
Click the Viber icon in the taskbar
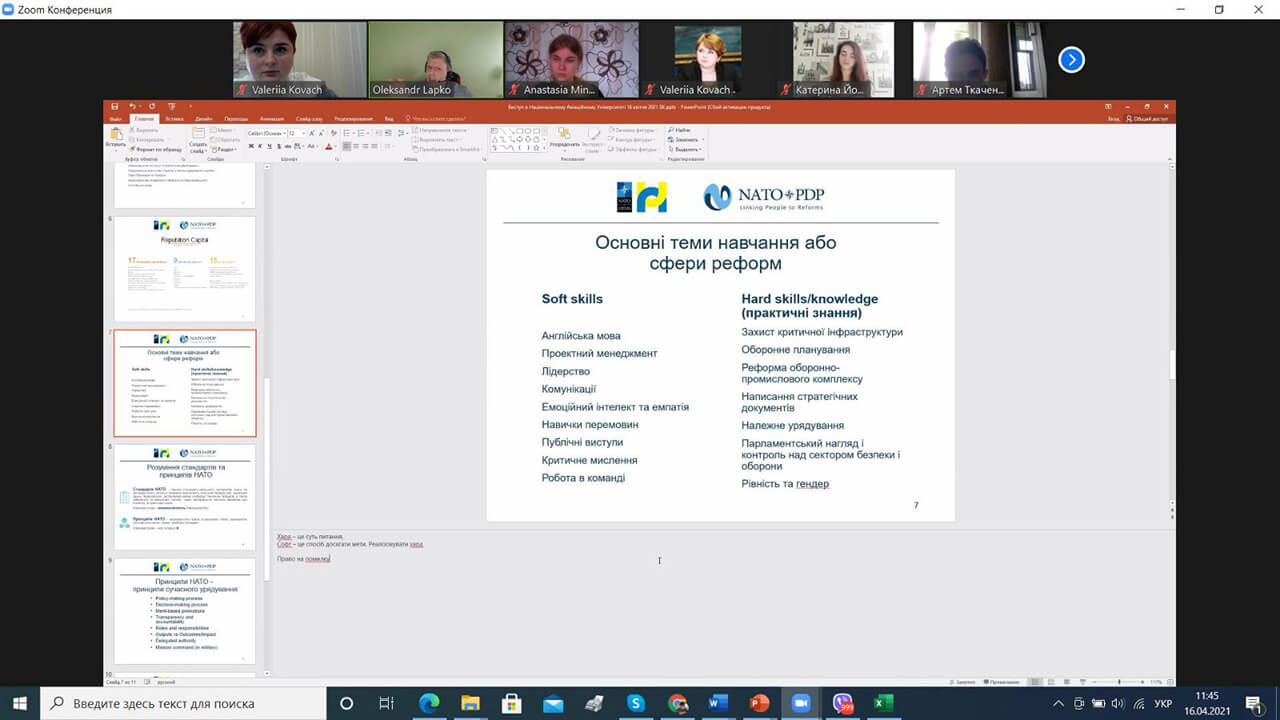coord(842,703)
